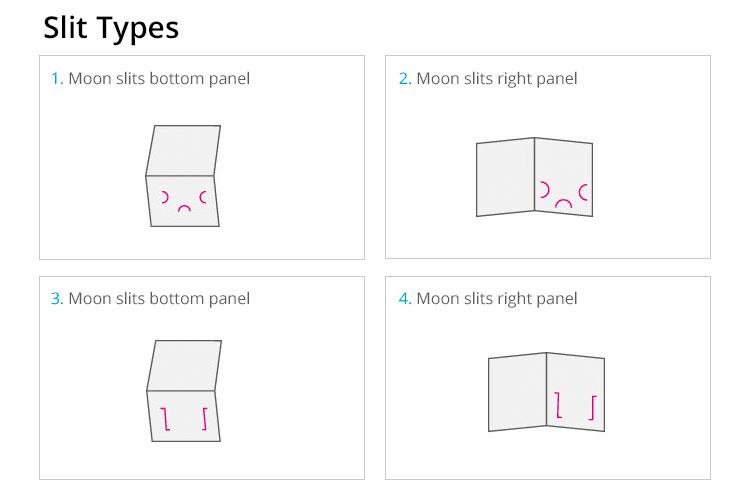Screen dimensions: 750x500
Task: Click the "Slit Types" heading
Action: pos(111,28)
